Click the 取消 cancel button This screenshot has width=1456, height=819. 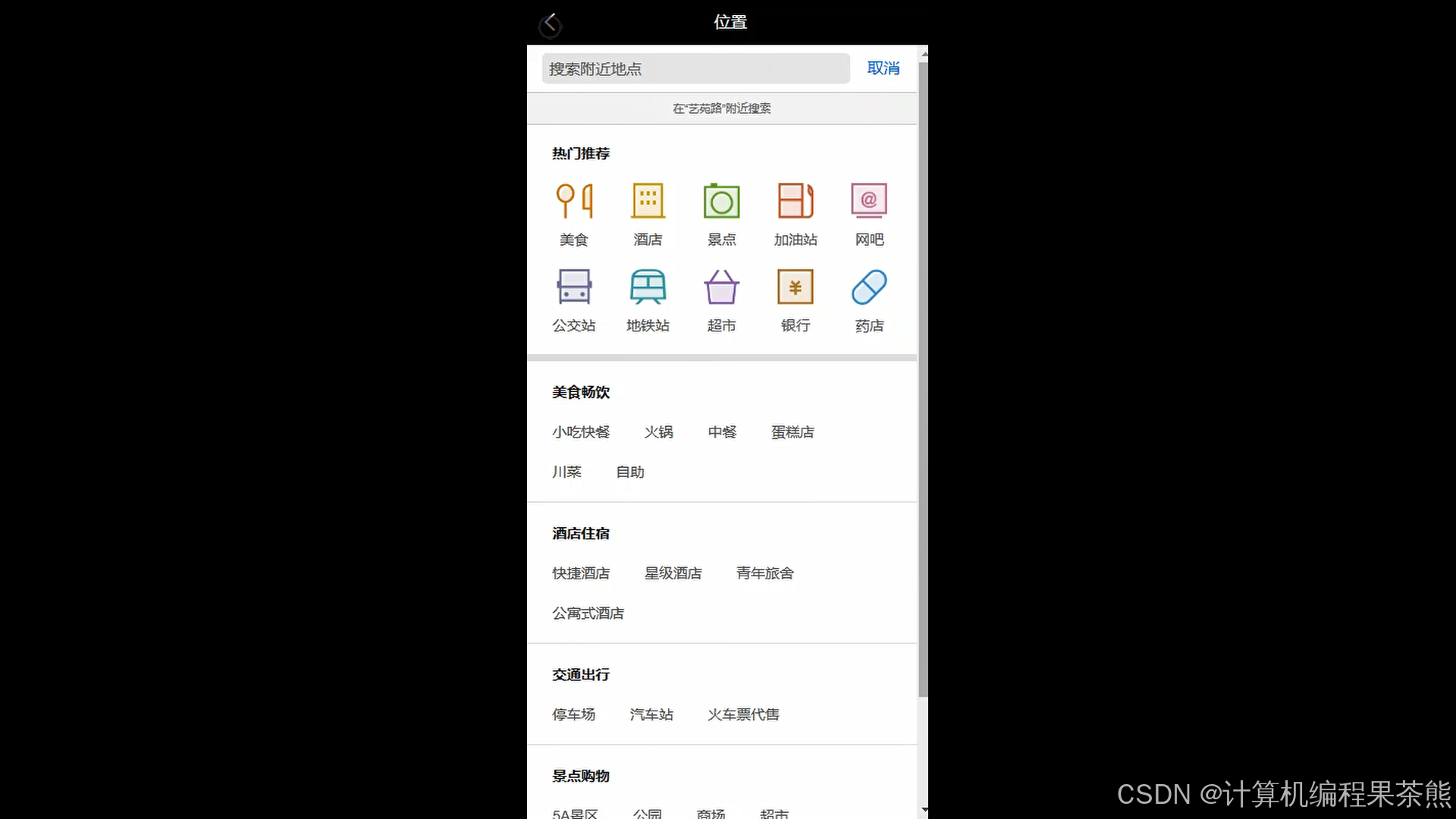pyautogui.click(x=883, y=68)
